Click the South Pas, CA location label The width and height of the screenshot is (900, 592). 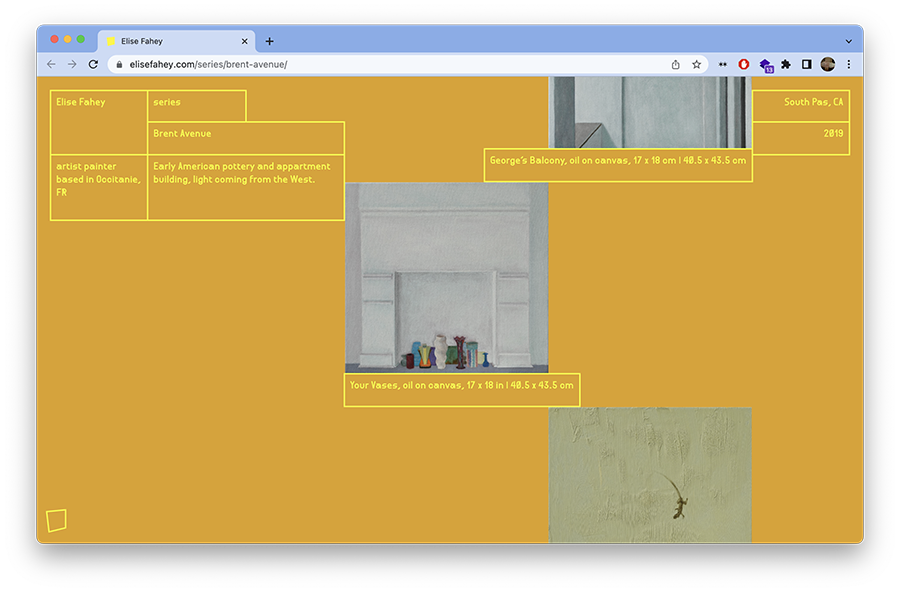814,102
